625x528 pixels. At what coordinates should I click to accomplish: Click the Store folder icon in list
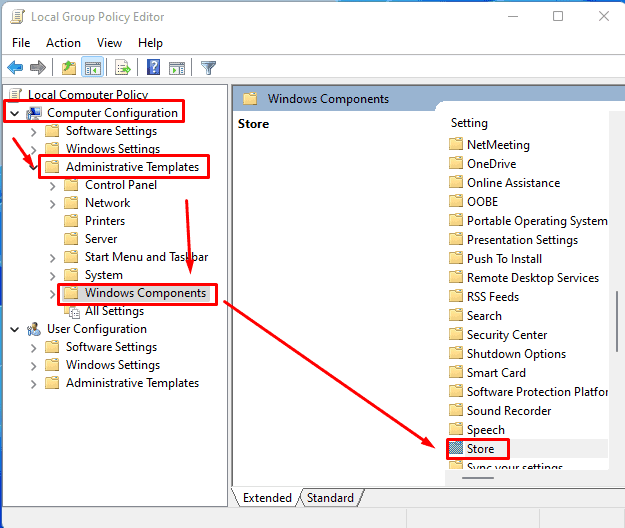456,448
